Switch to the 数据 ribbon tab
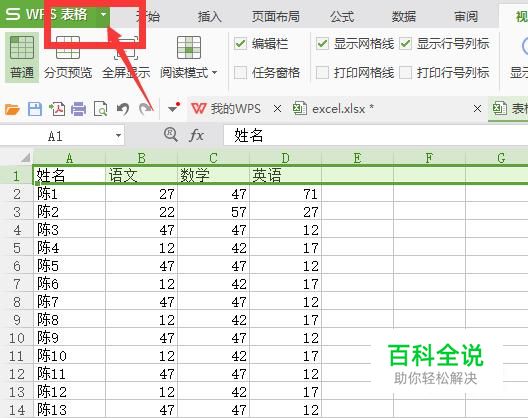The height and width of the screenshot is (418, 528). tap(404, 17)
